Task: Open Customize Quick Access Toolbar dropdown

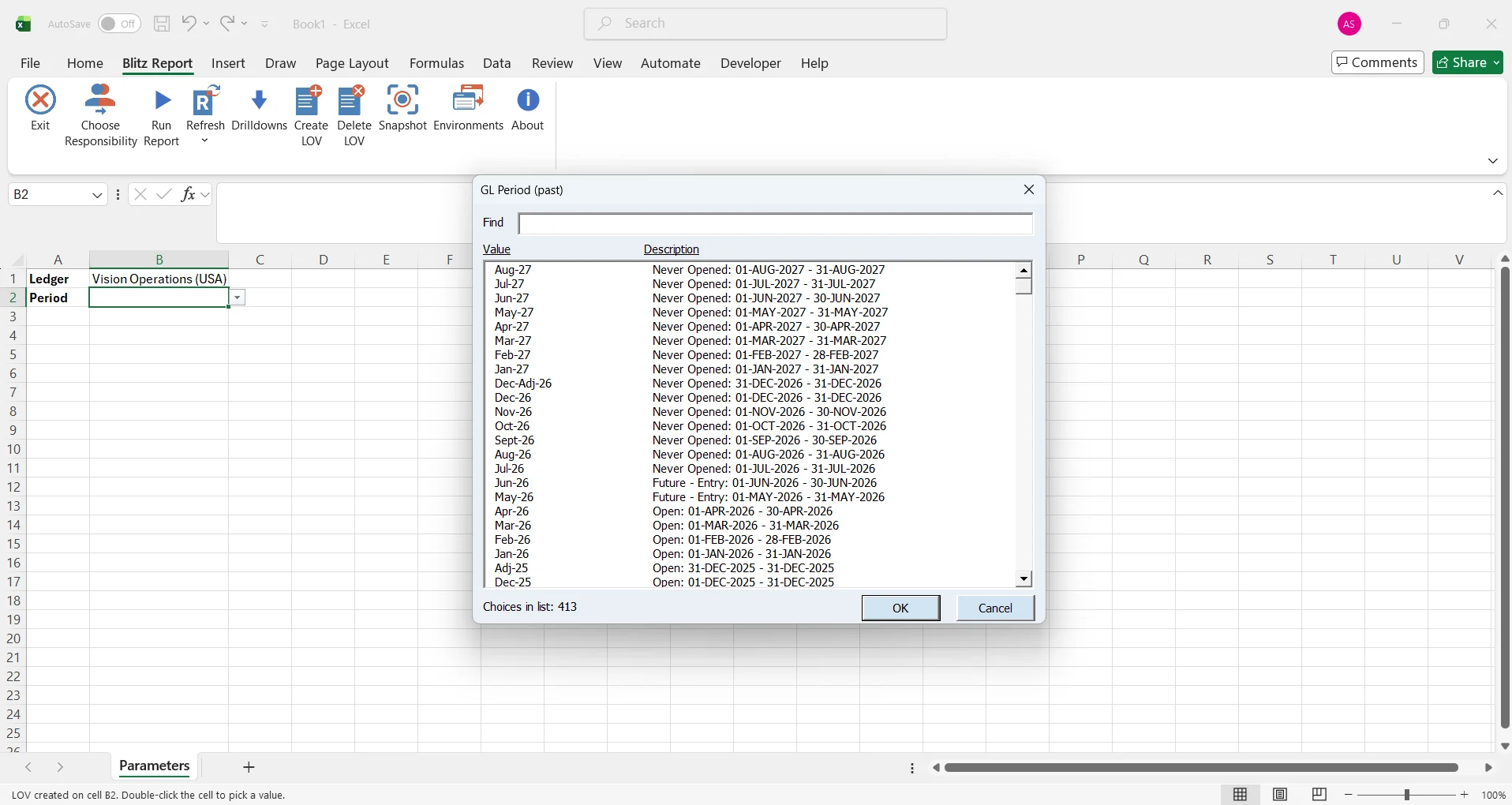Action: tap(265, 24)
